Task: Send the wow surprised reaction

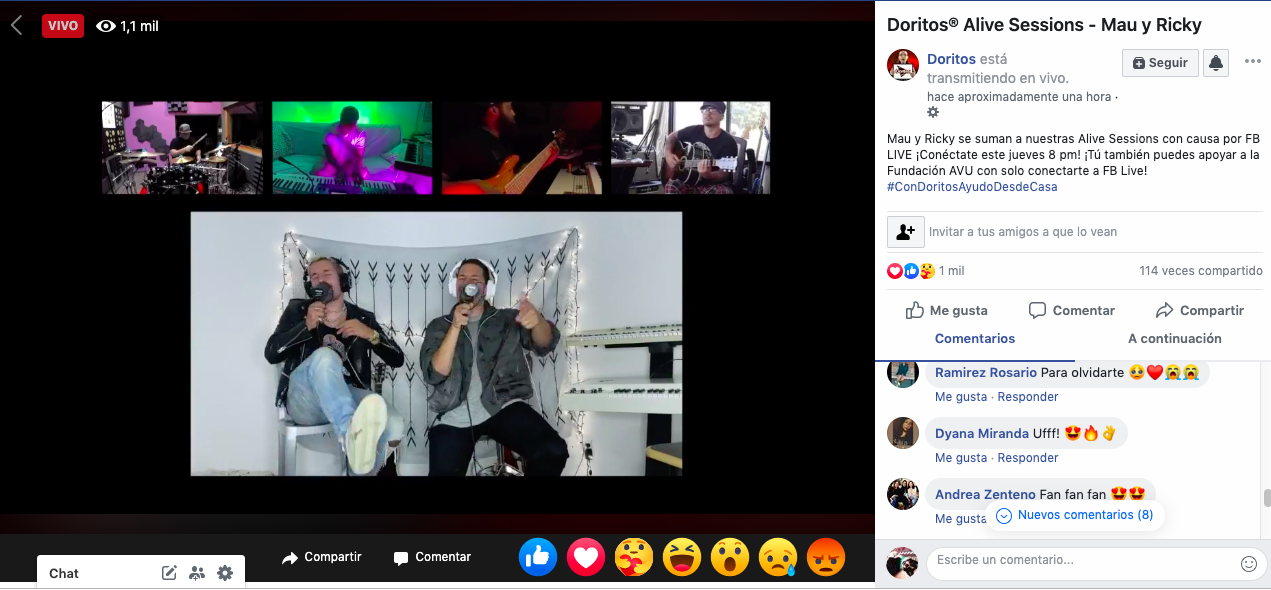Action: (730, 557)
